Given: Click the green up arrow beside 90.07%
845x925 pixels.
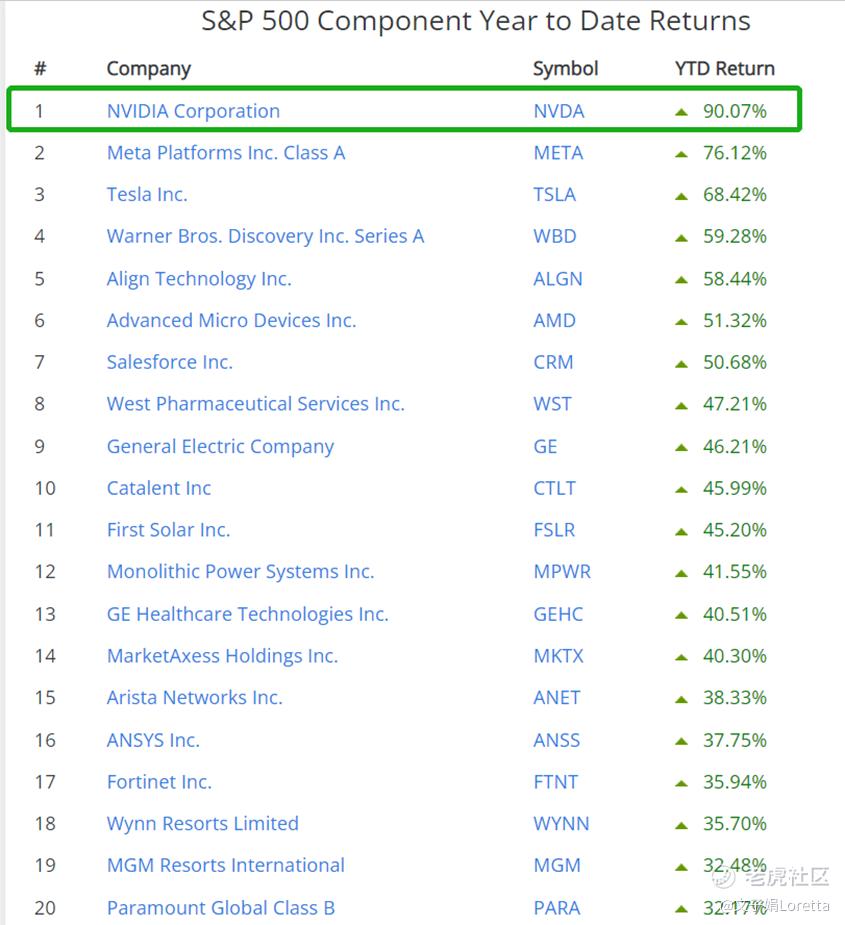Looking at the screenshot, I should [x=682, y=112].
